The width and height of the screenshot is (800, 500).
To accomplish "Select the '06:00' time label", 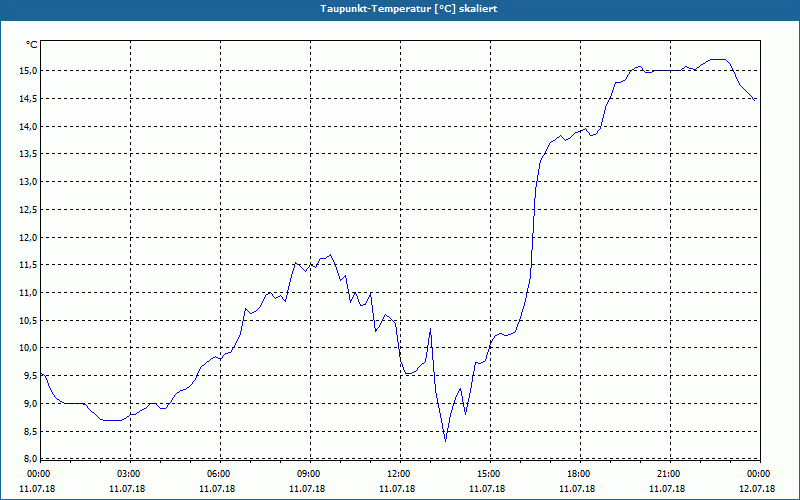I will pyautogui.click(x=217, y=474).
